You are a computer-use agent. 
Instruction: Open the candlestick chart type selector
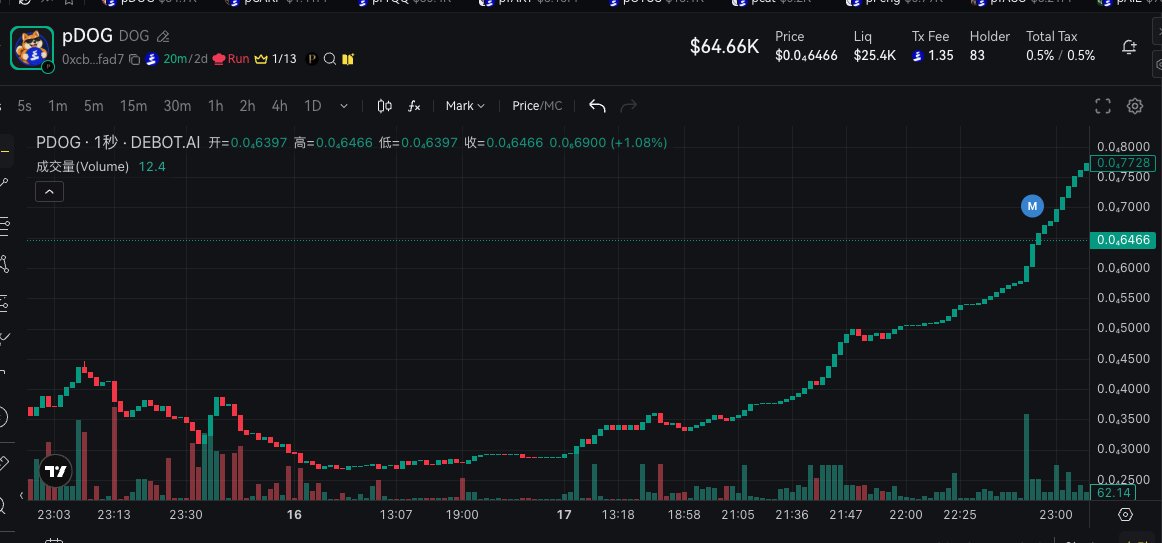[x=385, y=106]
